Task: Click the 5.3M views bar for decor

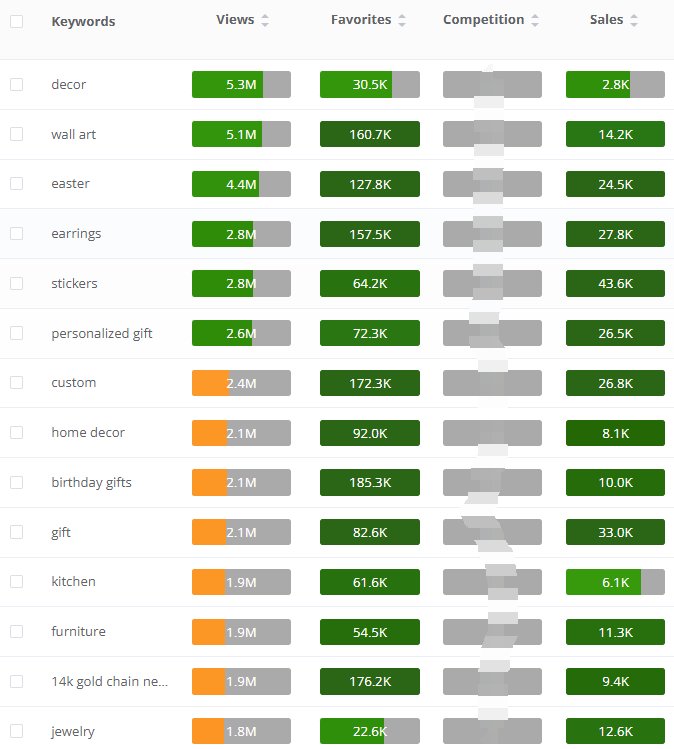Action: 241,85
